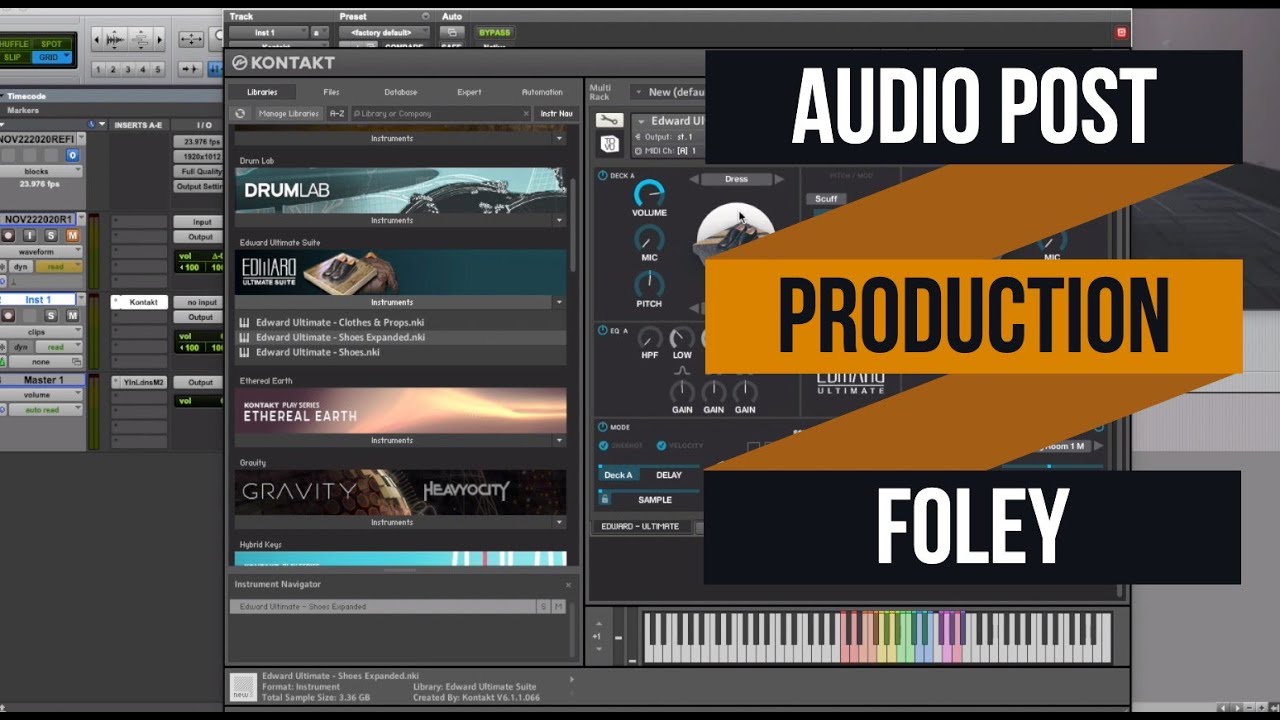
Task: Toggle the DECK A power icon
Action: [x=602, y=176]
